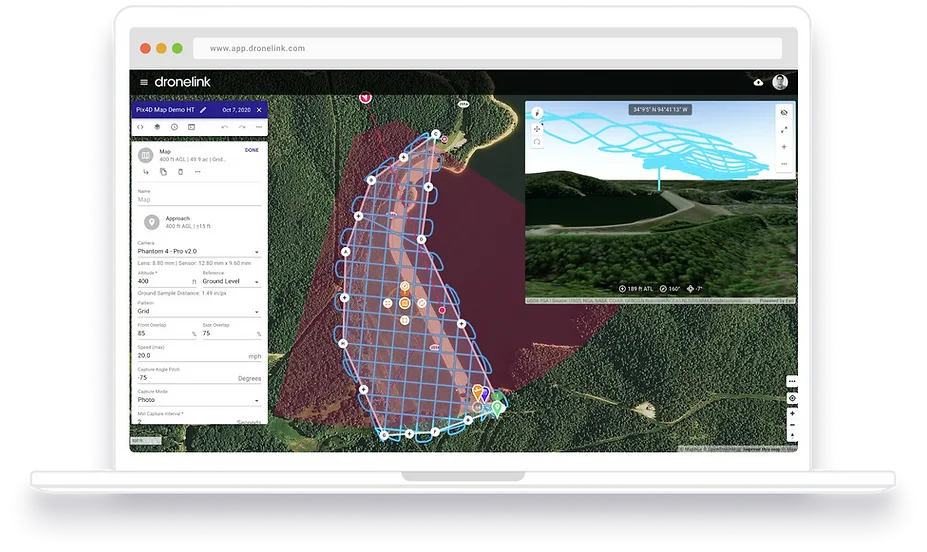
Task: Click the browser address bar
Action: (x=487, y=48)
